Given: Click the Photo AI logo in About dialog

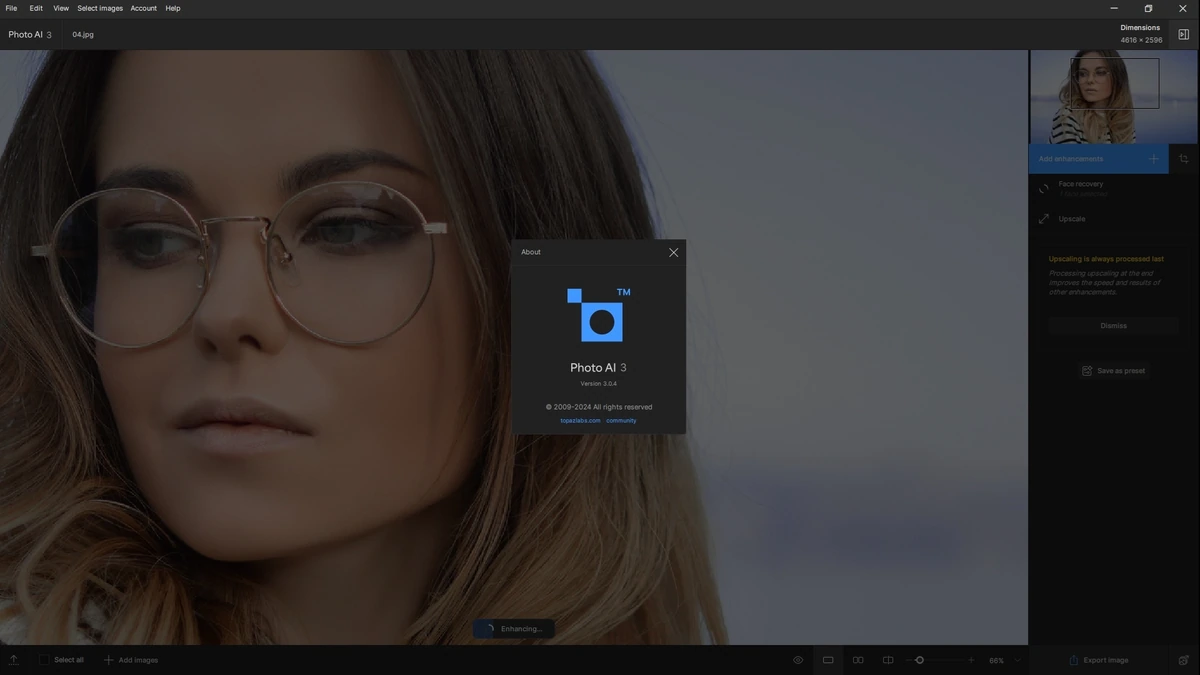Looking at the screenshot, I should (x=599, y=315).
